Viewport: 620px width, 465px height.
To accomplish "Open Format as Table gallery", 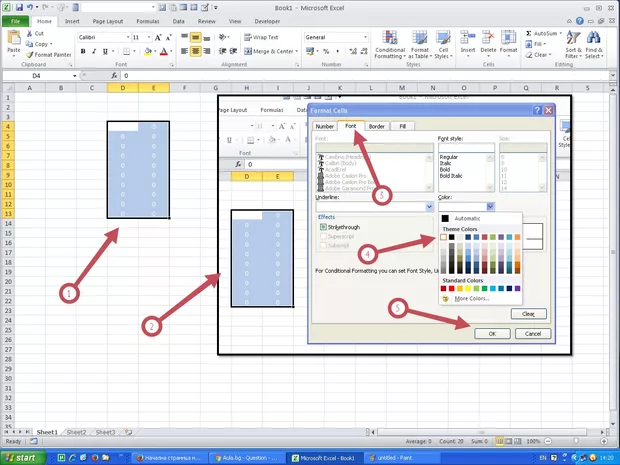I will (420, 45).
